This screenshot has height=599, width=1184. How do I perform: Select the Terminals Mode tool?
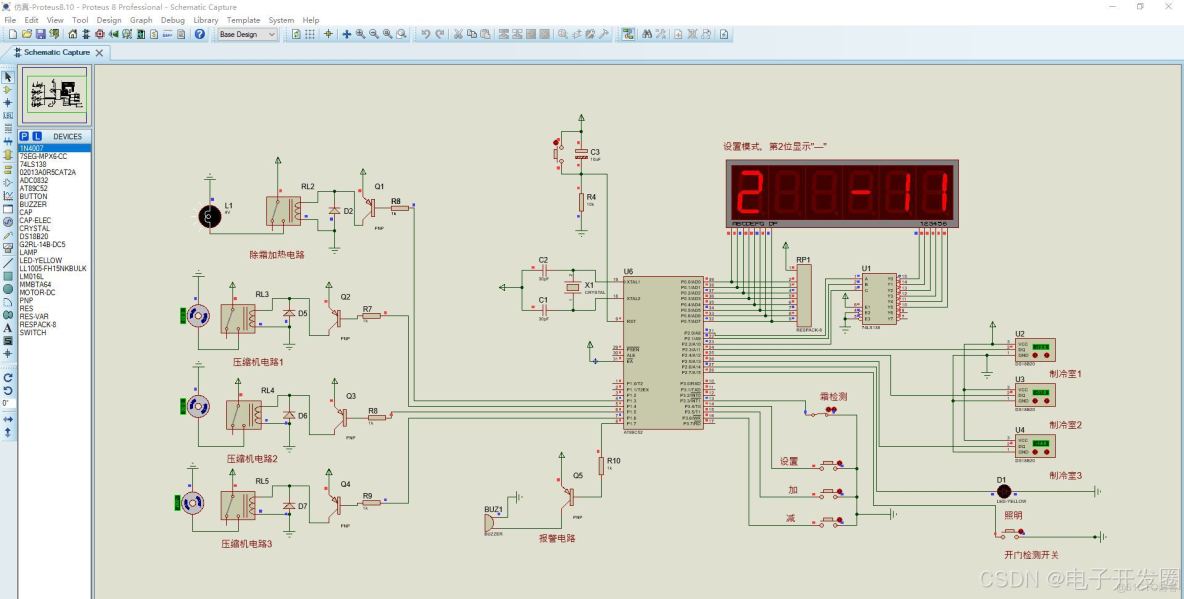point(8,172)
